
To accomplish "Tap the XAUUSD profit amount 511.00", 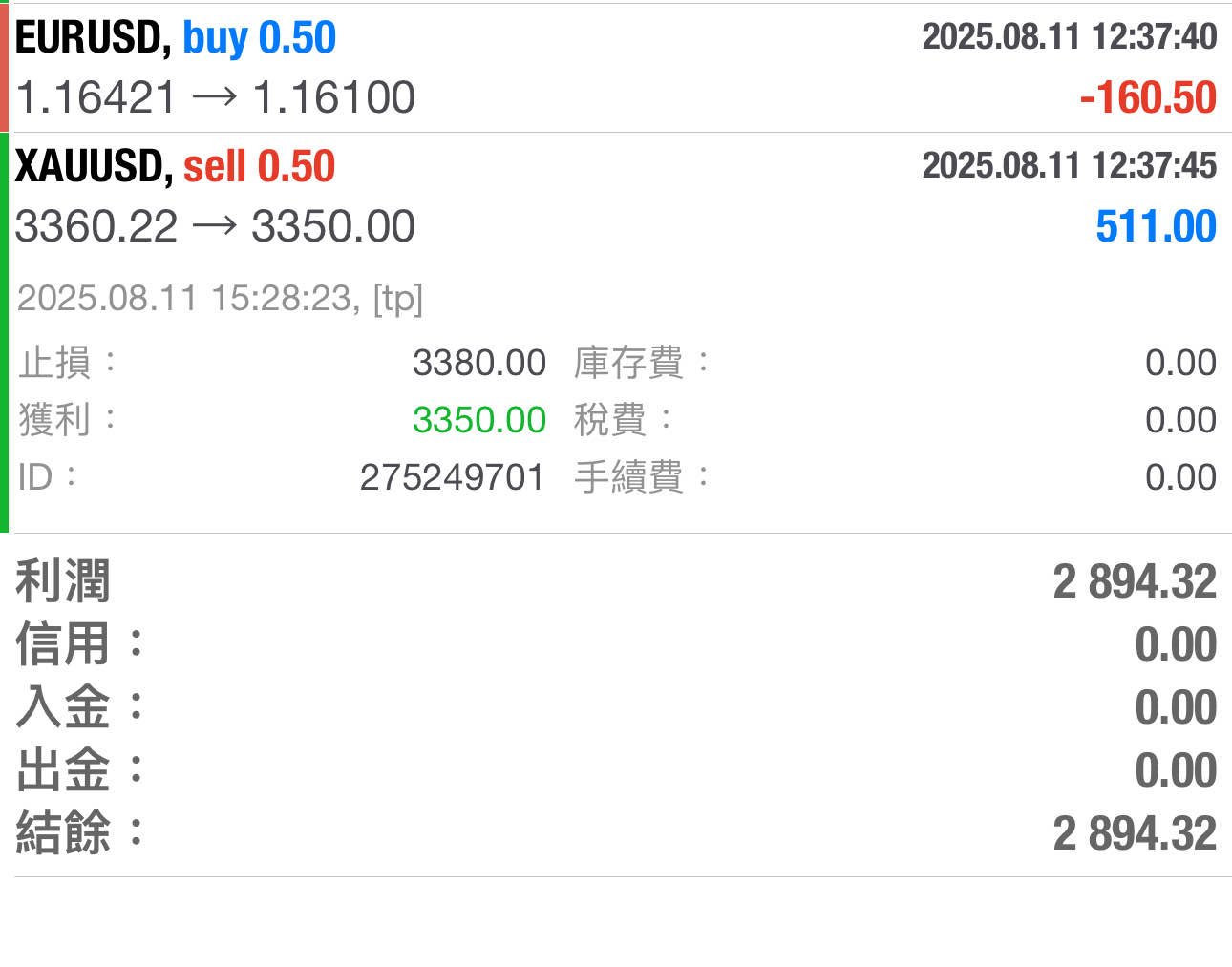I will [1156, 227].
